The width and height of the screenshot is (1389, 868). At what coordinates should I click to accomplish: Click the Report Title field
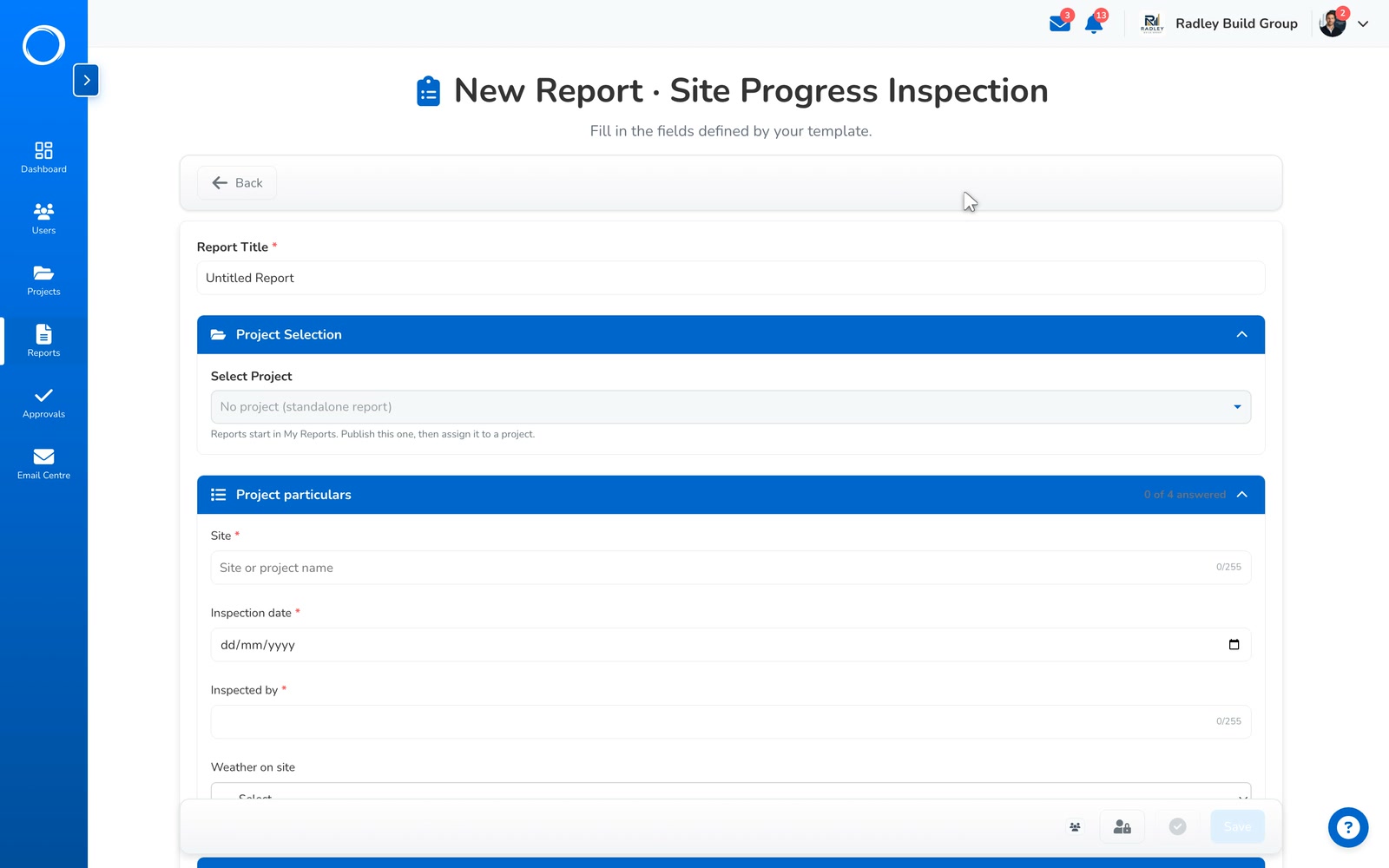tap(731, 278)
